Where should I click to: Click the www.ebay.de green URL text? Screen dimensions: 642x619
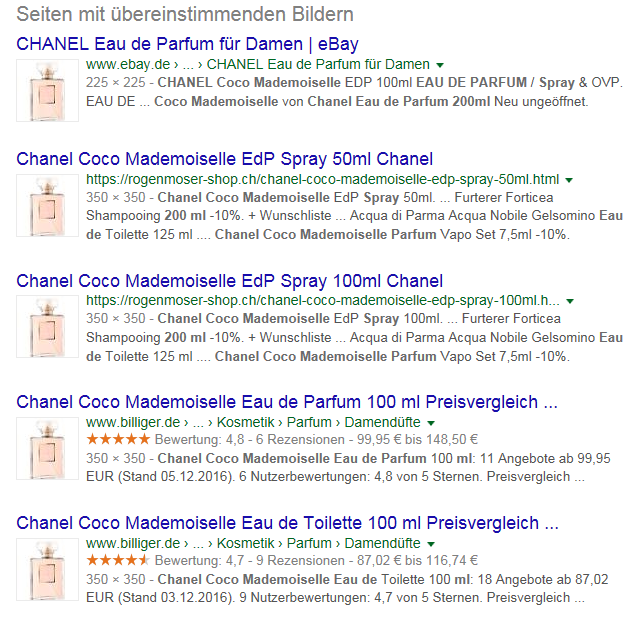point(128,65)
